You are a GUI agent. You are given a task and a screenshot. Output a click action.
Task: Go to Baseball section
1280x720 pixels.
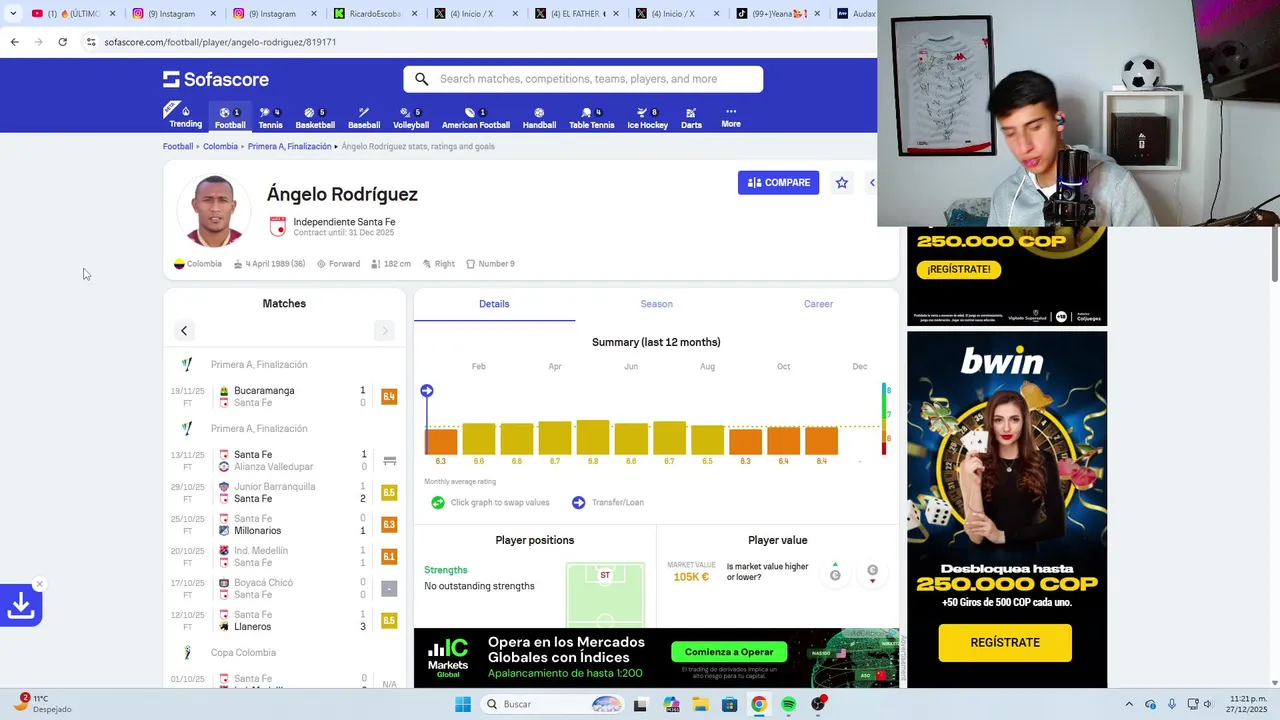[364, 117]
